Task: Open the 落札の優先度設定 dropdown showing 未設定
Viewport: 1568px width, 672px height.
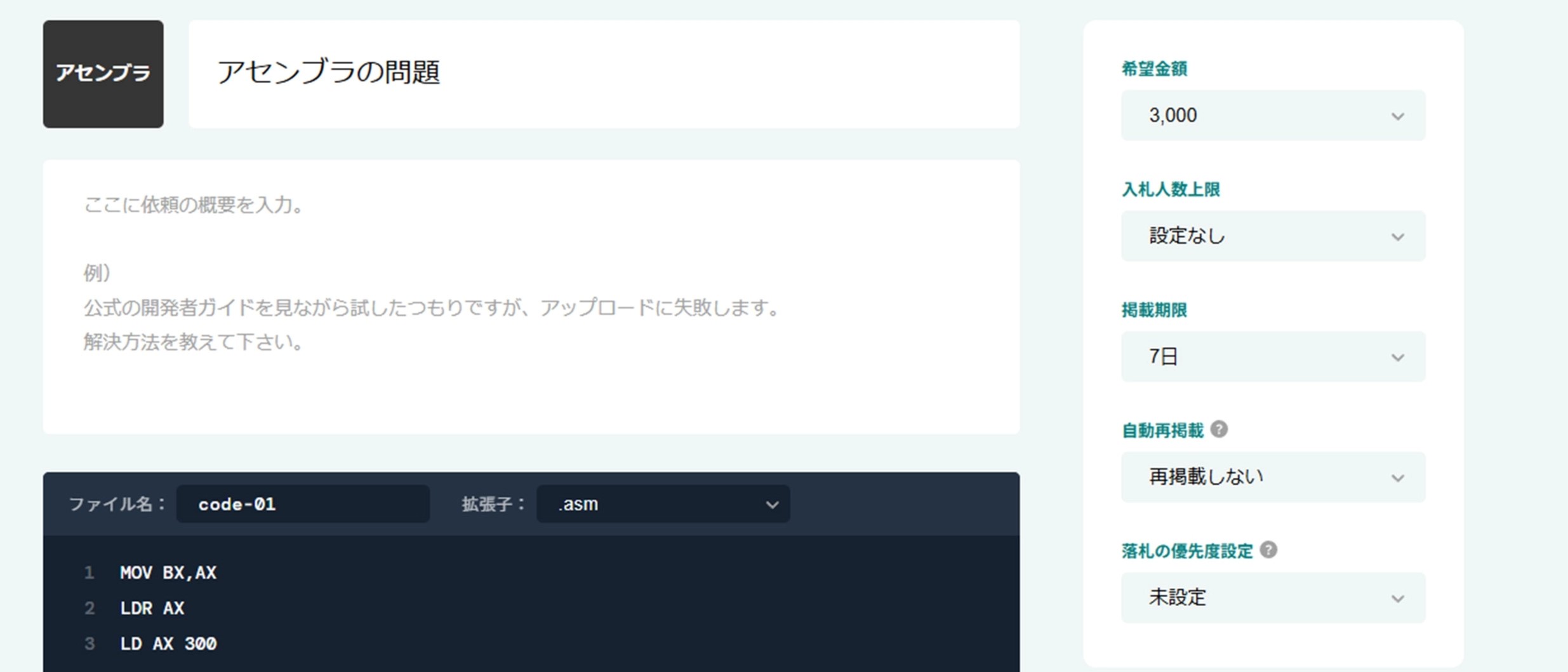Action: [x=1273, y=598]
